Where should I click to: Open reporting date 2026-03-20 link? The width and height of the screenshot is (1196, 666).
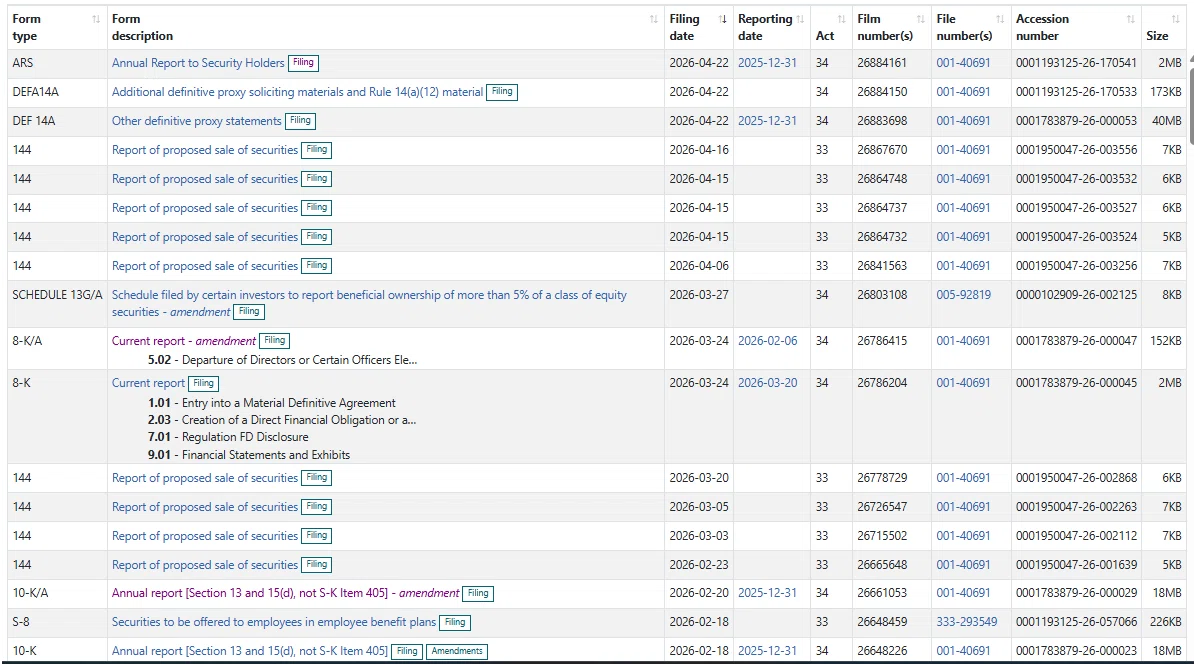click(767, 383)
